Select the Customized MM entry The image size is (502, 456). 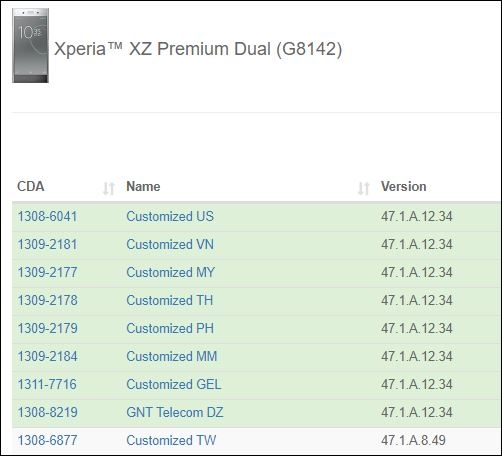pyautogui.click(x=172, y=356)
